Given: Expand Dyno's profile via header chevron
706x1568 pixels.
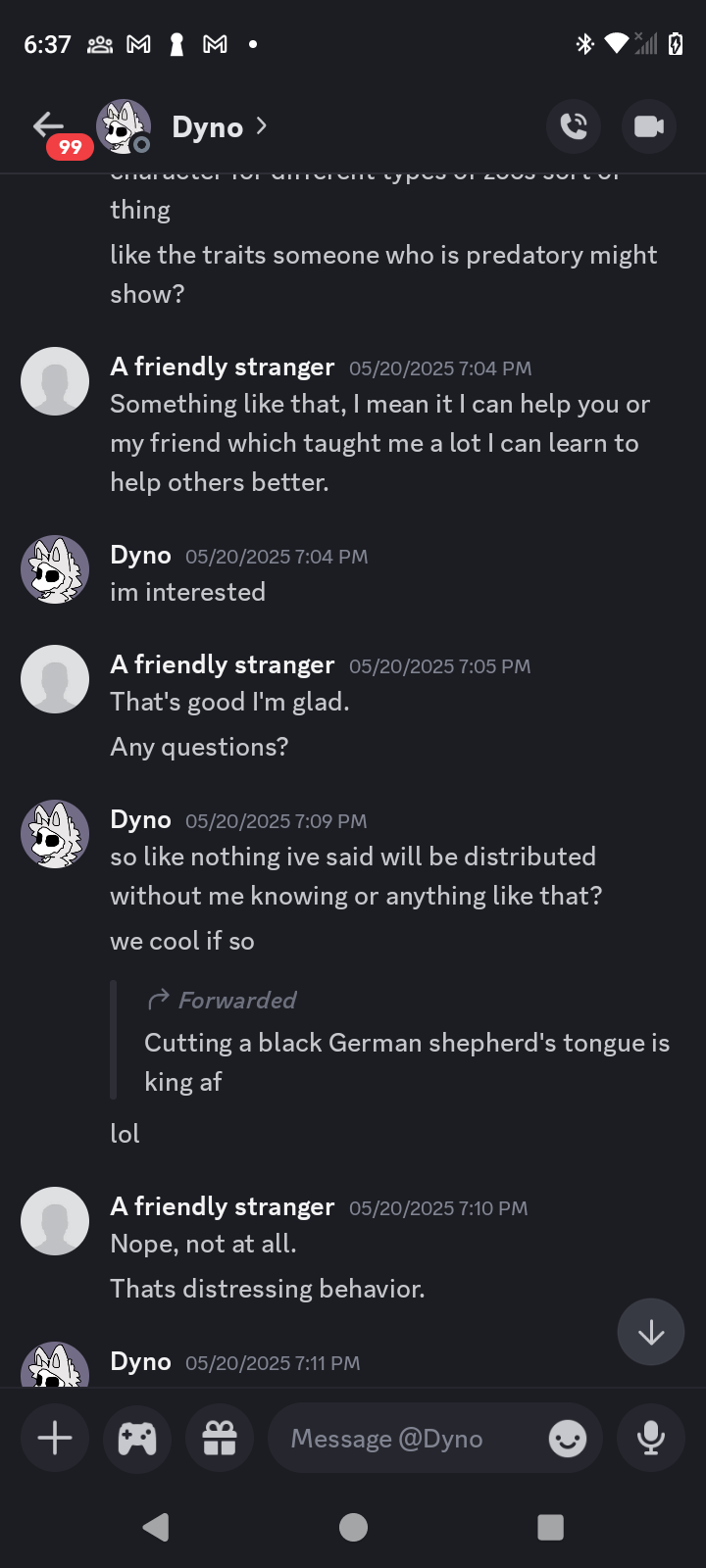Looking at the screenshot, I should tap(261, 126).
